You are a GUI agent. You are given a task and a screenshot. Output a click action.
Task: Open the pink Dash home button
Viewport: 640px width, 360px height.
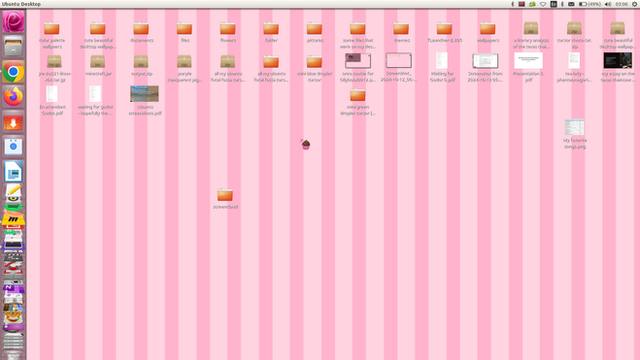coord(13,21)
